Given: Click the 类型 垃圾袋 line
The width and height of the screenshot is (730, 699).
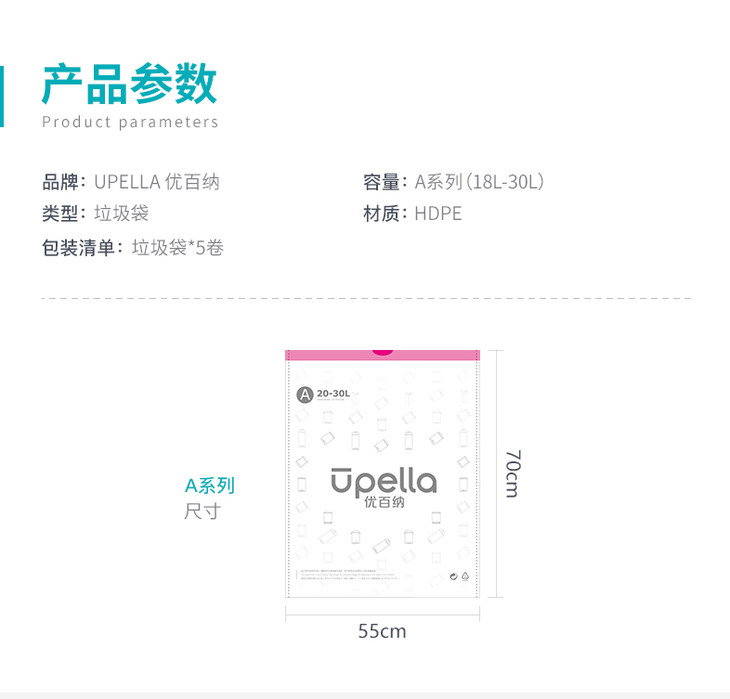Looking at the screenshot, I should point(95,213).
